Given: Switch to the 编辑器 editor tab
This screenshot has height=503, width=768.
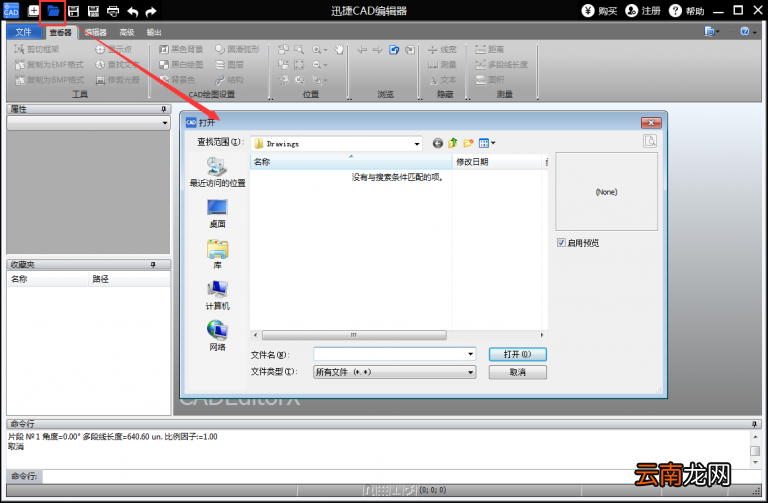Looking at the screenshot, I should pyautogui.click(x=96, y=32).
